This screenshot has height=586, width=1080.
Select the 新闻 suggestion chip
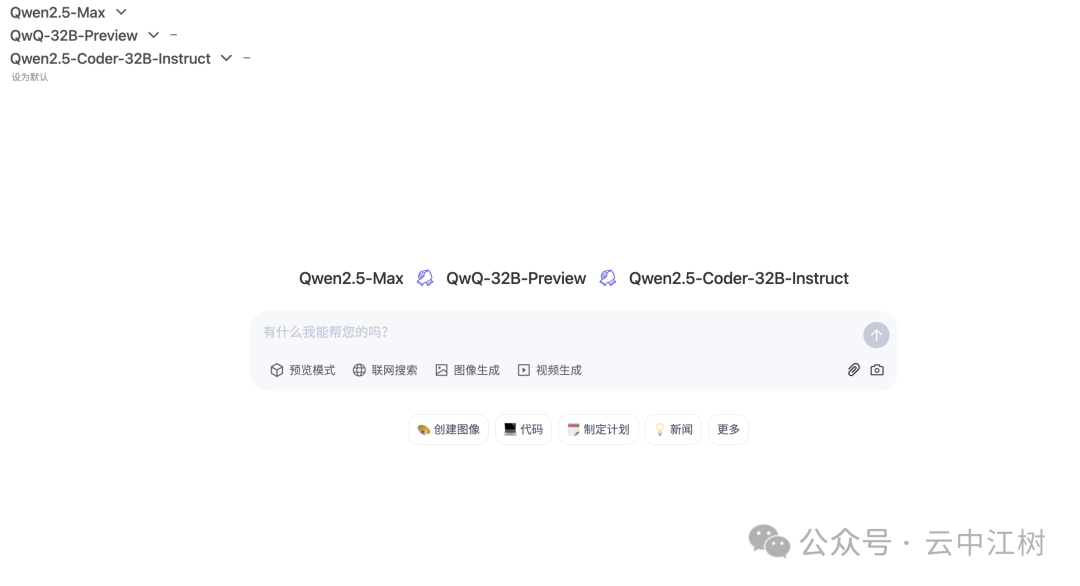point(674,430)
